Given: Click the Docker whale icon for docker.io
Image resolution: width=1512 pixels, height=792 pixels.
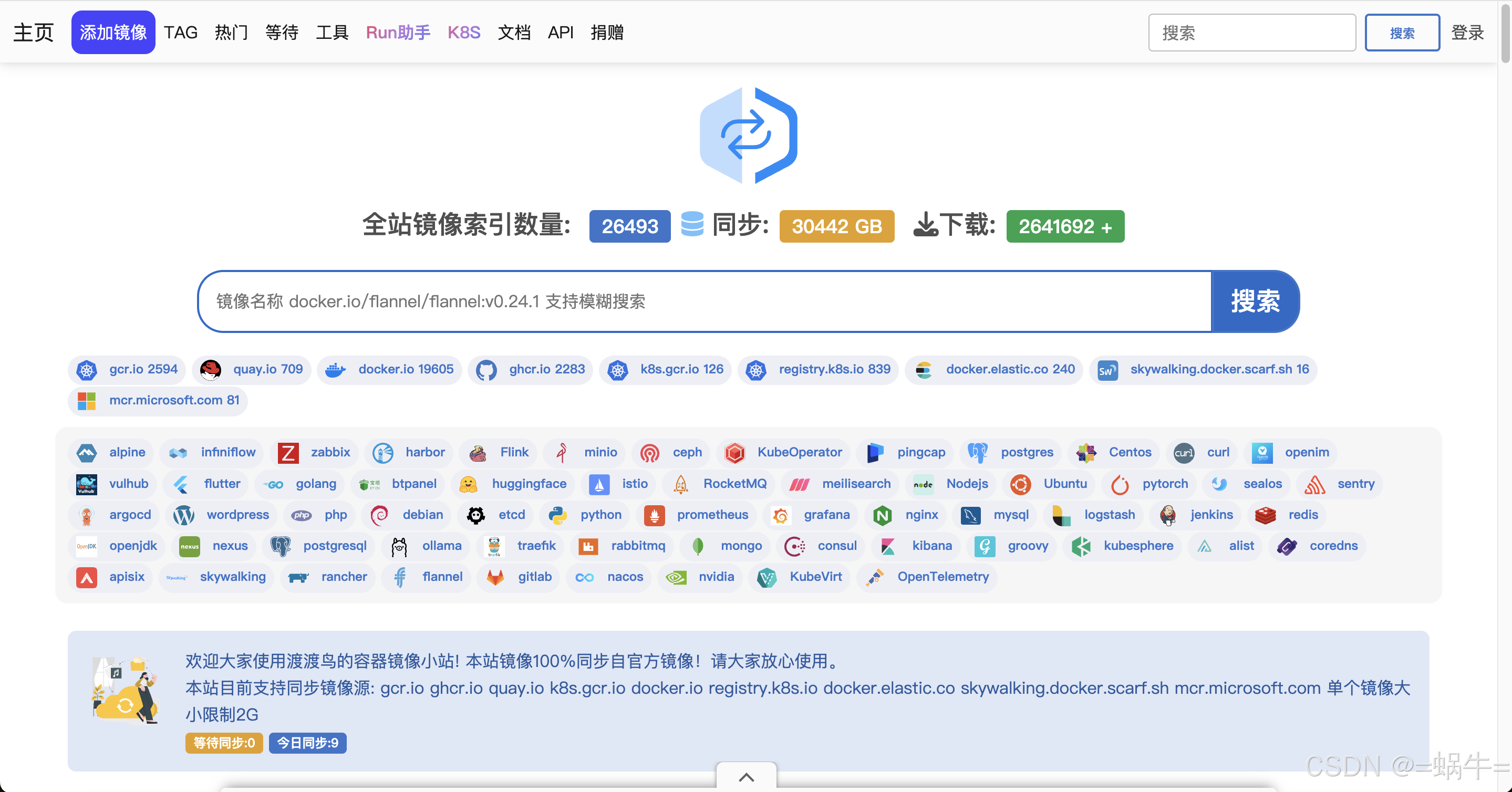Looking at the screenshot, I should point(335,370).
